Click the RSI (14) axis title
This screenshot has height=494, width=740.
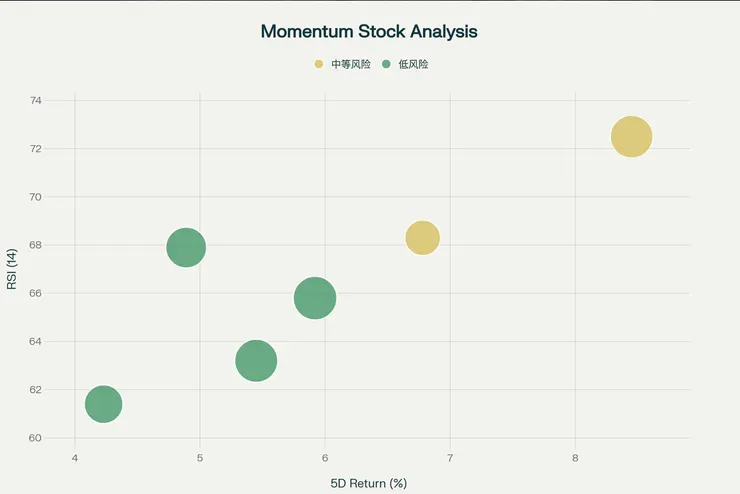click(12, 269)
